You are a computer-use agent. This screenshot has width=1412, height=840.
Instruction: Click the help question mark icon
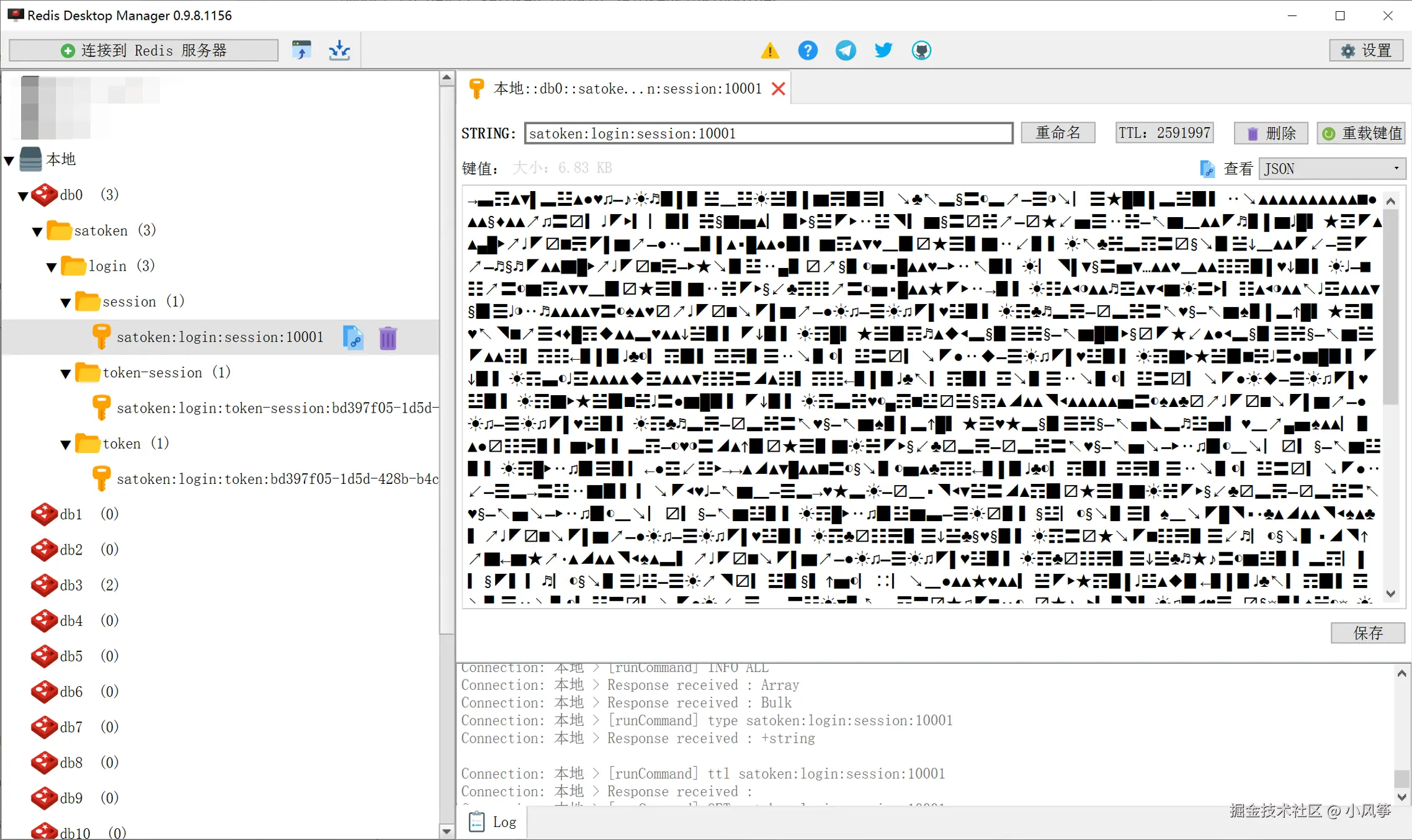coord(807,50)
